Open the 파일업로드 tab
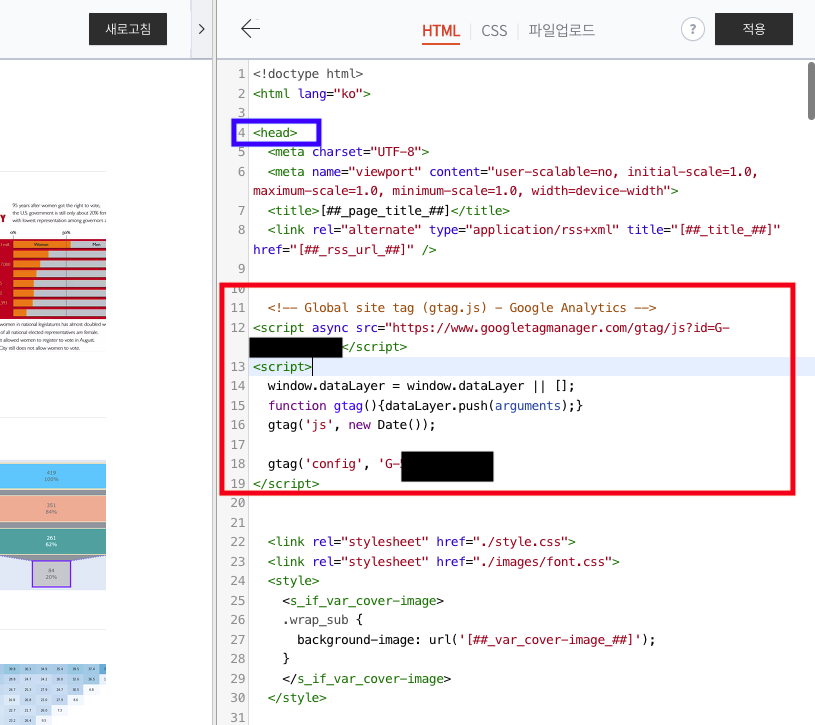Viewport: 815px width, 725px height. click(561, 31)
